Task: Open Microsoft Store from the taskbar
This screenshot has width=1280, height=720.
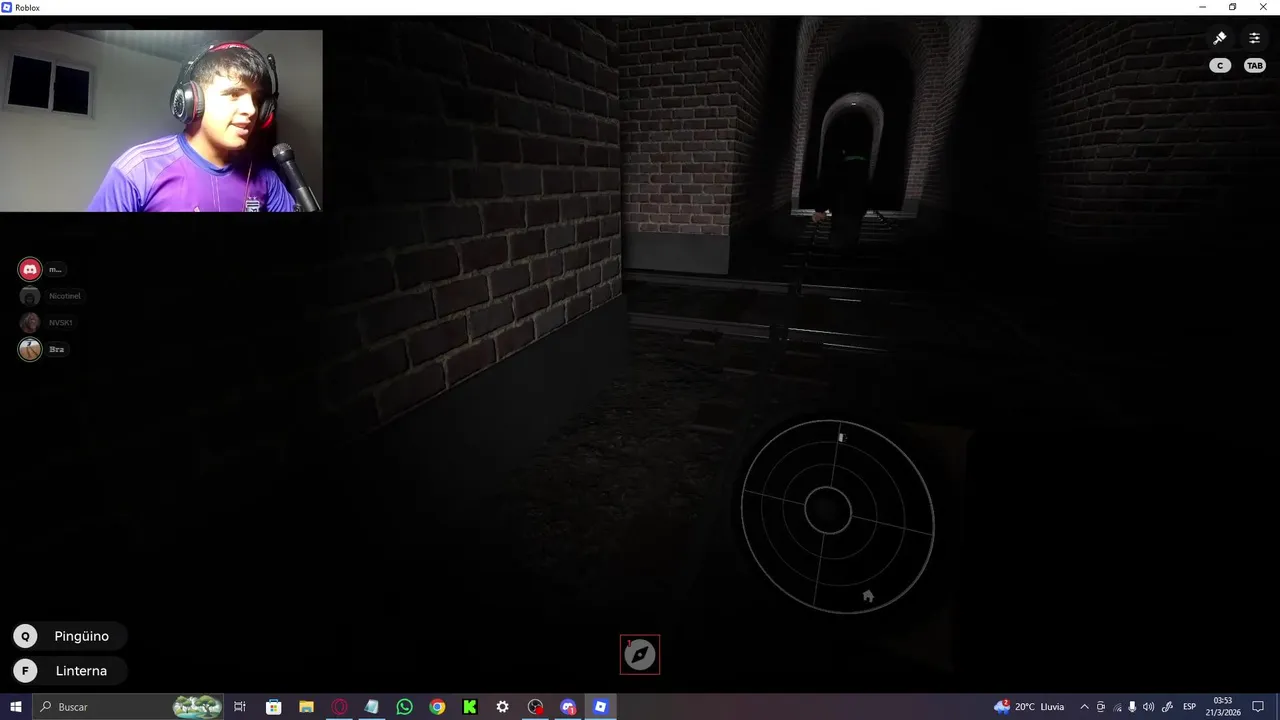Action: pos(273,707)
